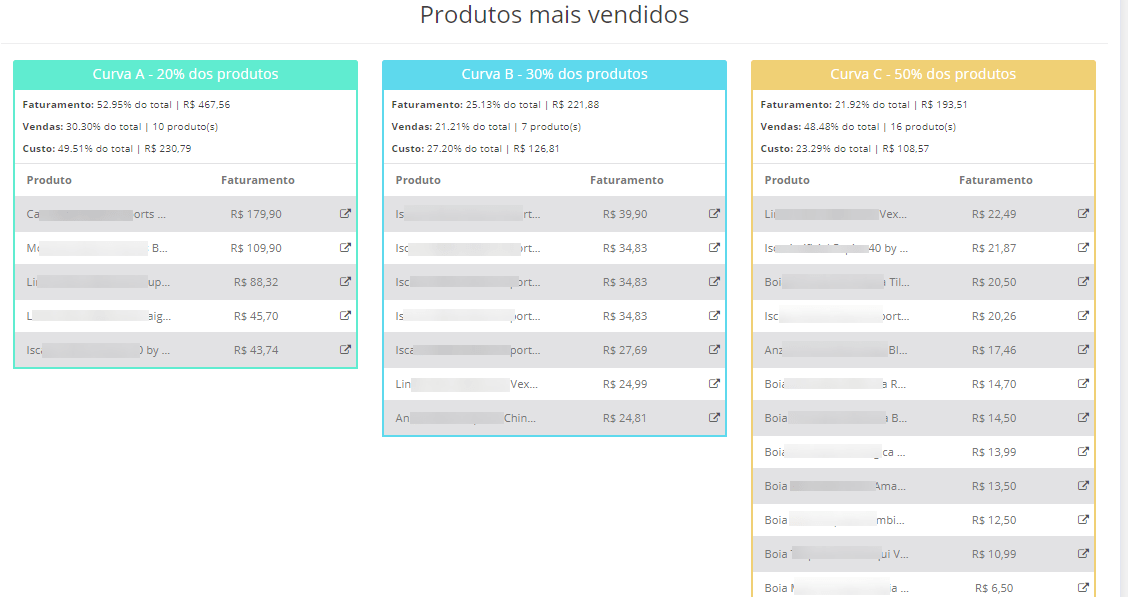Click the Curva B panel header

(x=554, y=75)
